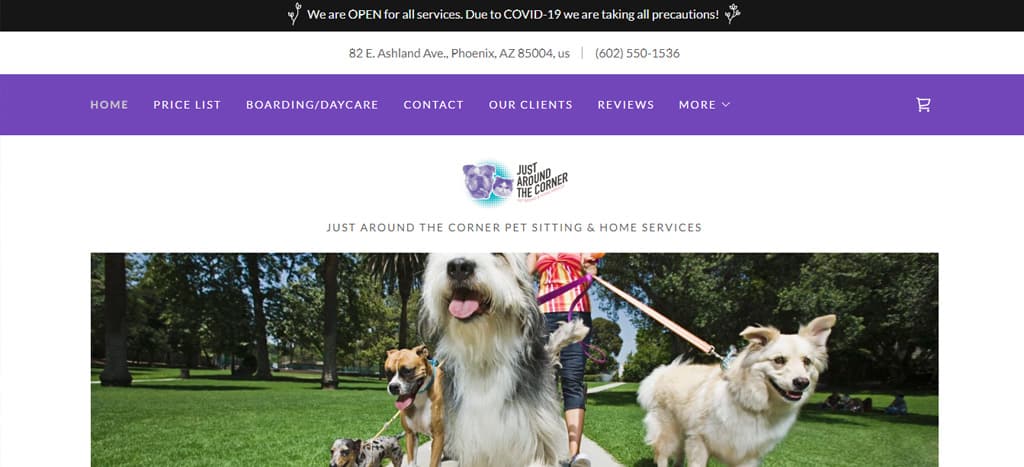The height and width of the screenshot is (467, 1024).
Task: View the Our Clients page
Action: coord(530,105)
